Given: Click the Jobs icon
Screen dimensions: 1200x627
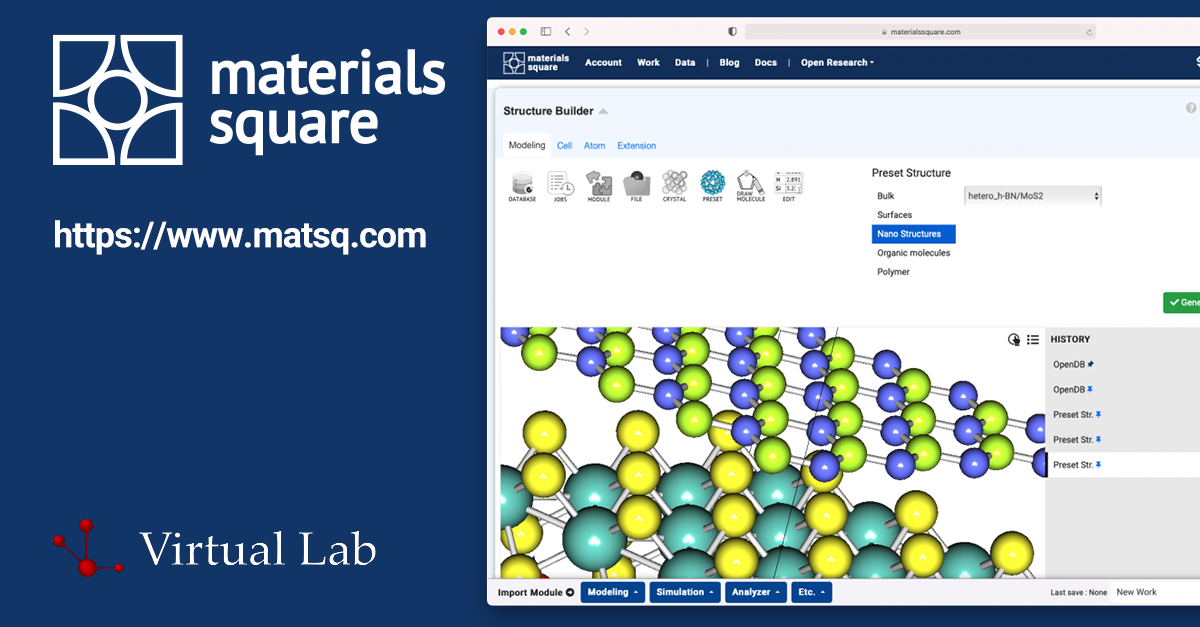Looking at the screenshot, I should pos(559,185).
